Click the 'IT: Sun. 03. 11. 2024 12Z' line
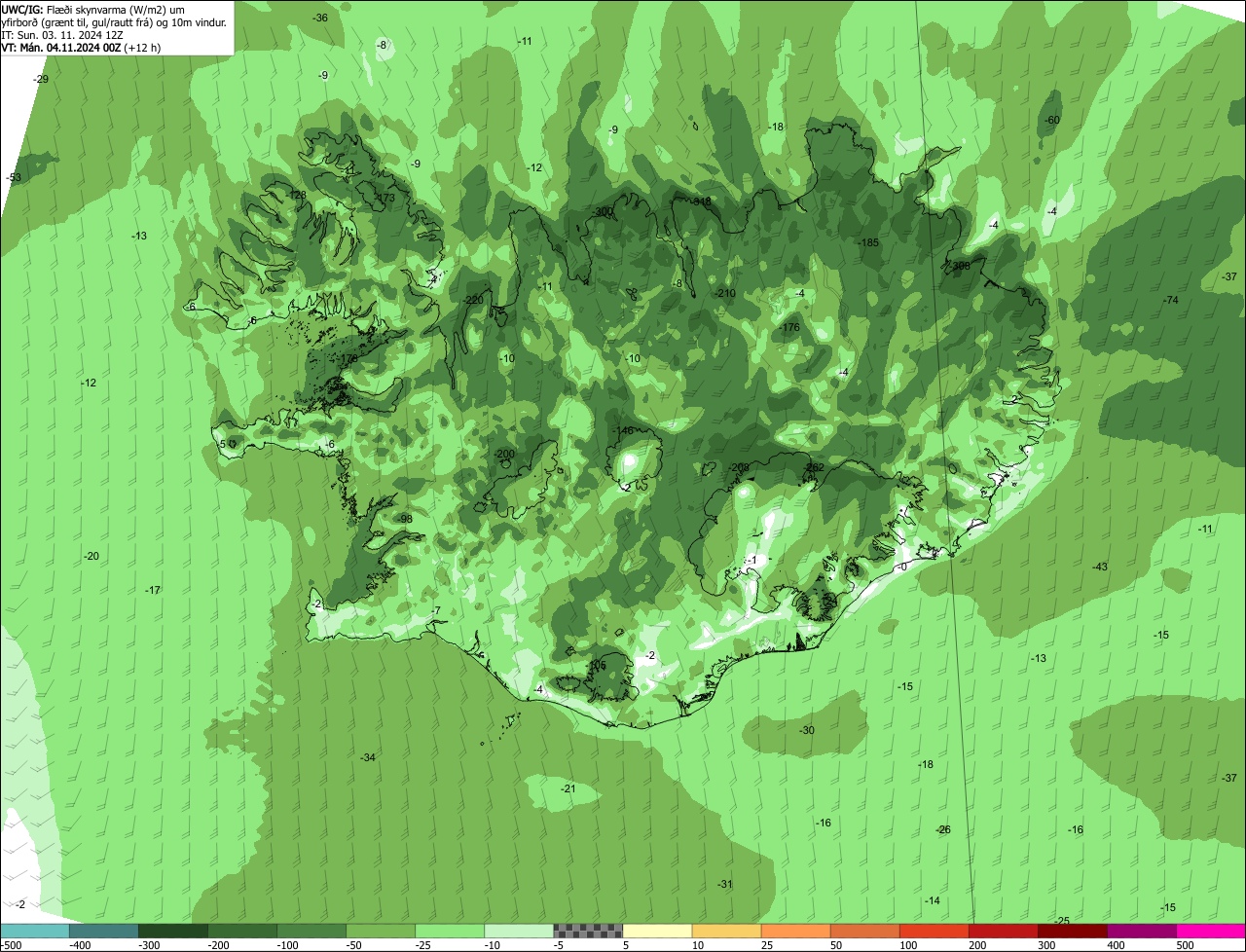1246x952 pixels. [x=62, y=34]
